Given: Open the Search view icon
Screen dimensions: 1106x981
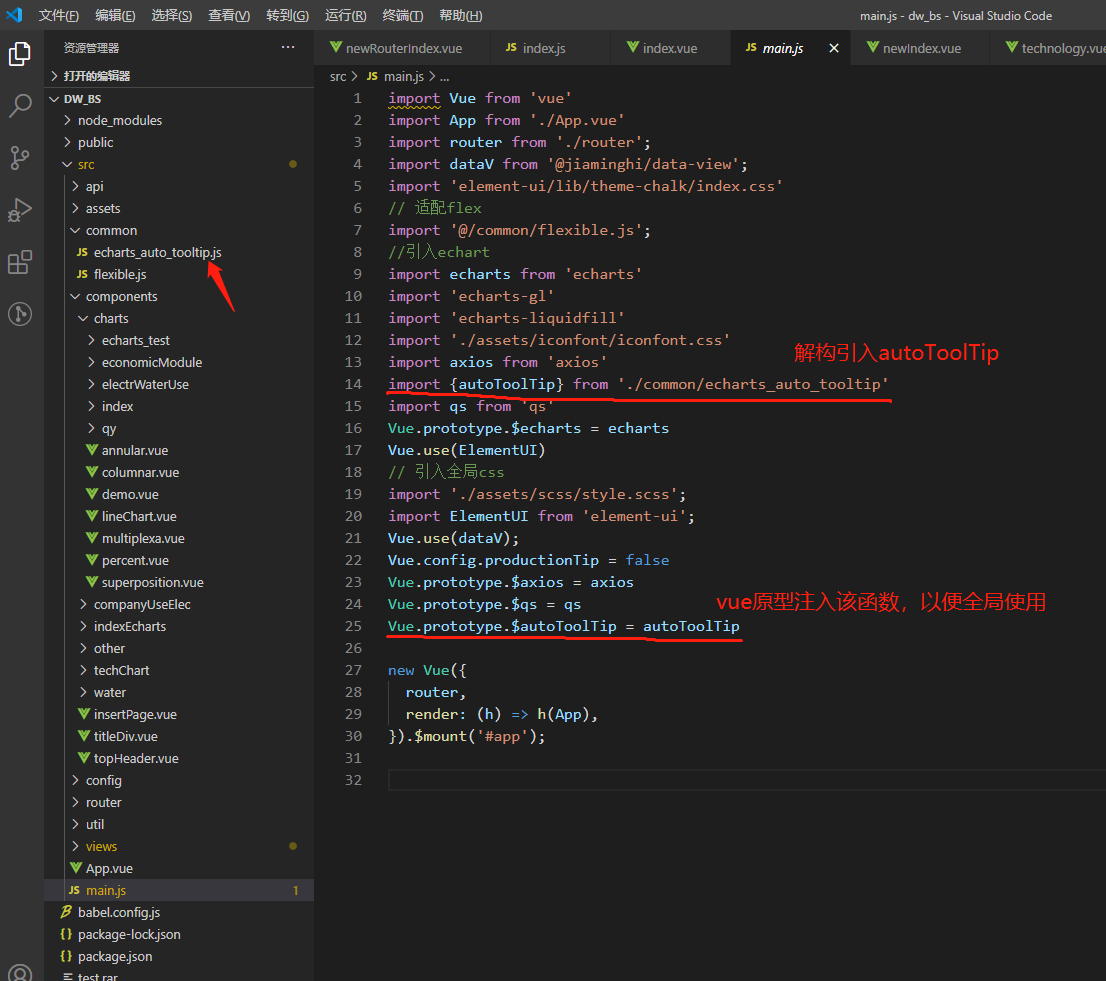Looking at the screenshot, I should pyautogui.click(x=20, y=106).
